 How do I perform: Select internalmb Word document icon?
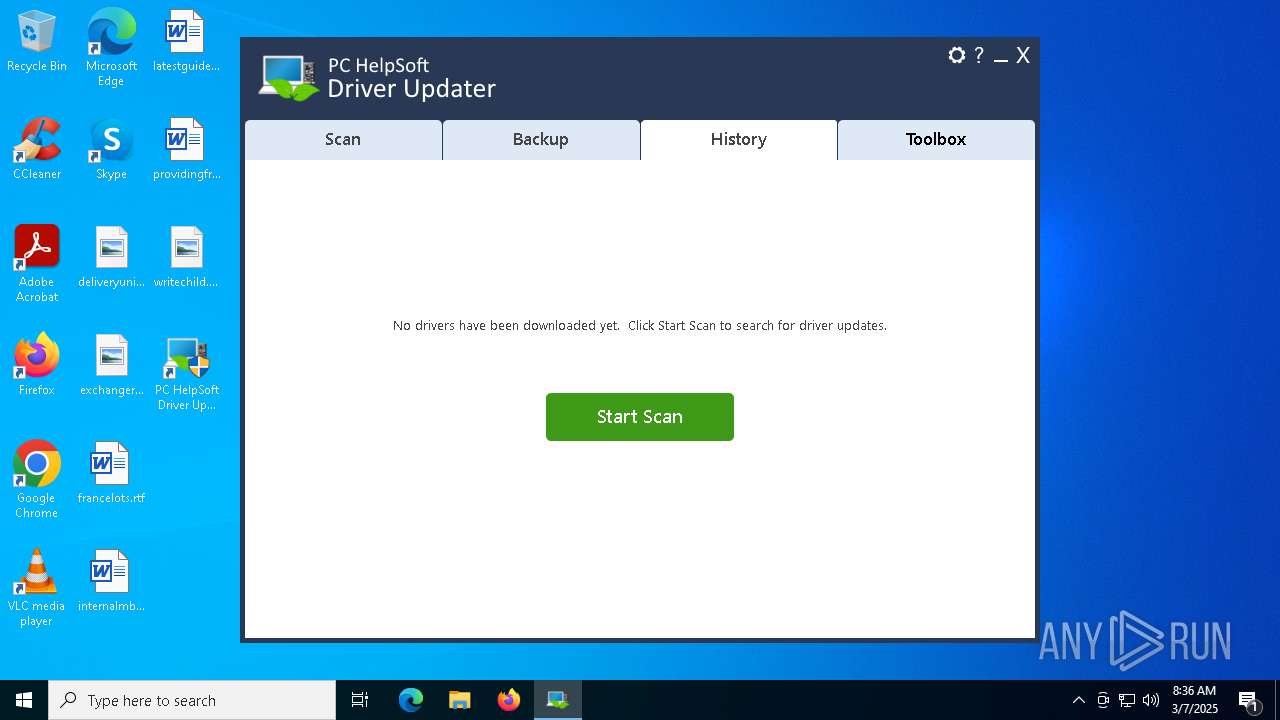coord(111,582)
